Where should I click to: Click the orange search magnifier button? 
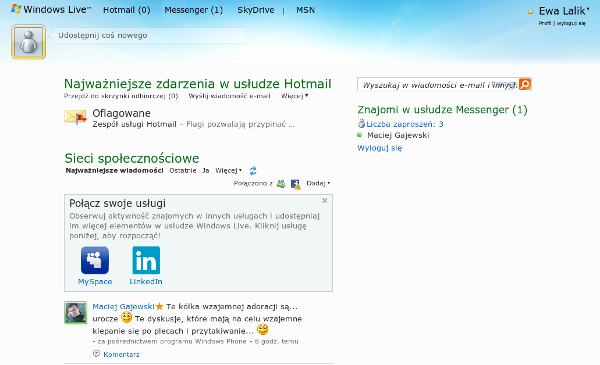(x=525, y=84)
